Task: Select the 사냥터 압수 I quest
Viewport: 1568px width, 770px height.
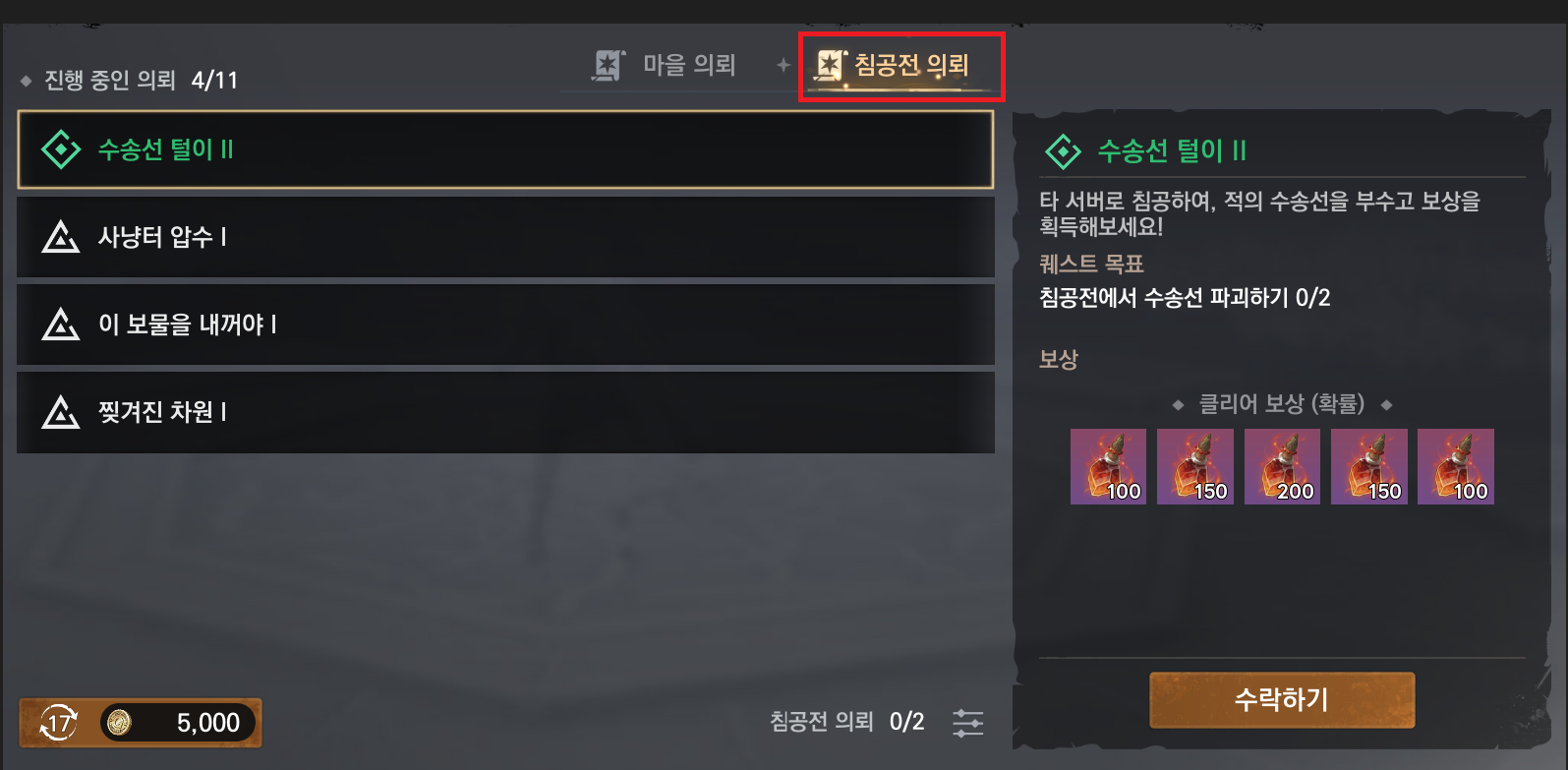Action: [x=505, y=237]
